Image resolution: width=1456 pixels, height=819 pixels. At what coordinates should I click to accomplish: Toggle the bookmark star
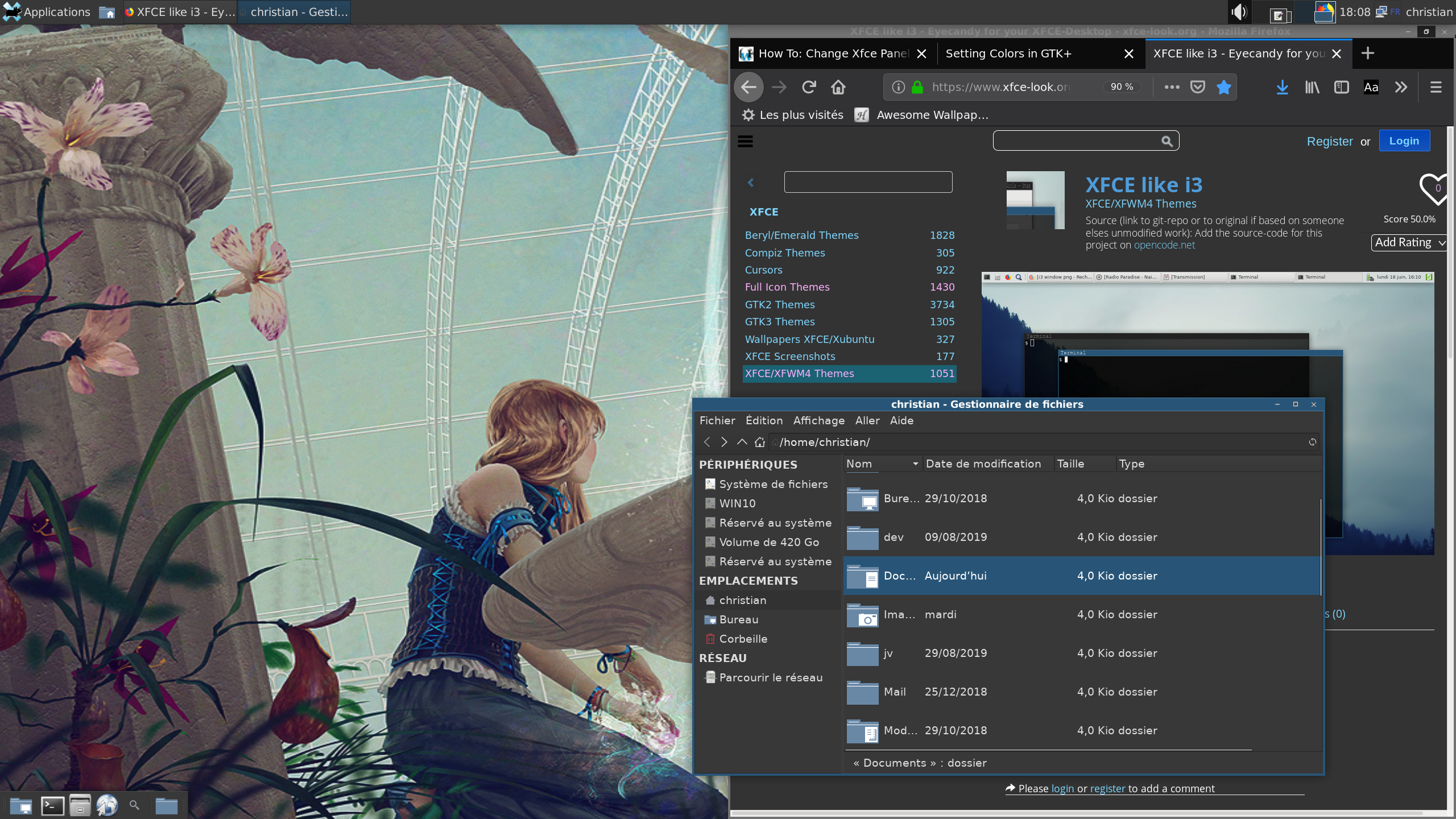tap(1224, 87)
